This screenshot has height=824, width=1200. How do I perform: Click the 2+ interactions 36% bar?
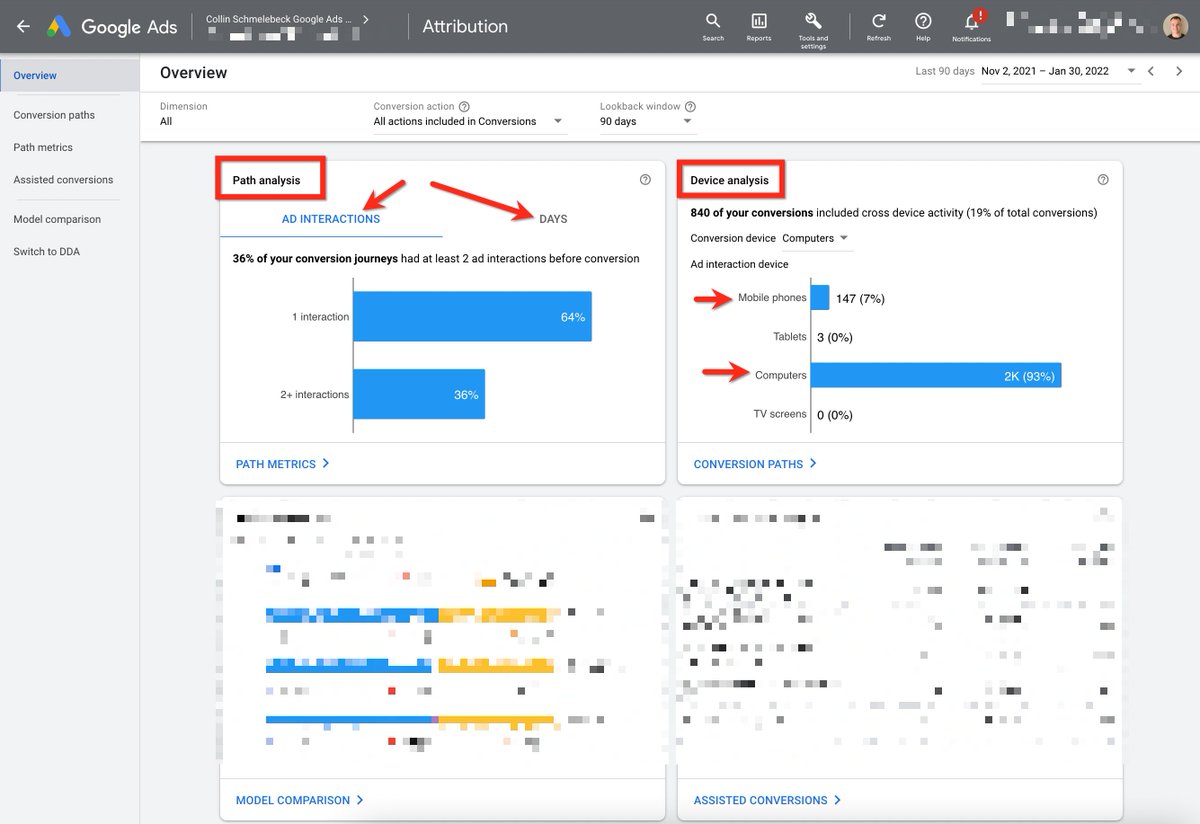point(419,394)
